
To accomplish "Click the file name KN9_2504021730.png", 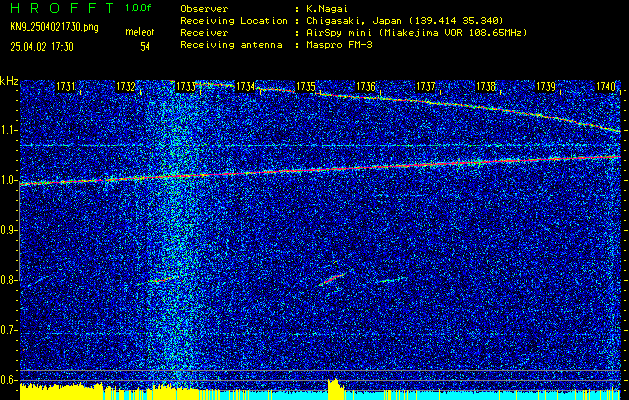I will pos(54,27).
